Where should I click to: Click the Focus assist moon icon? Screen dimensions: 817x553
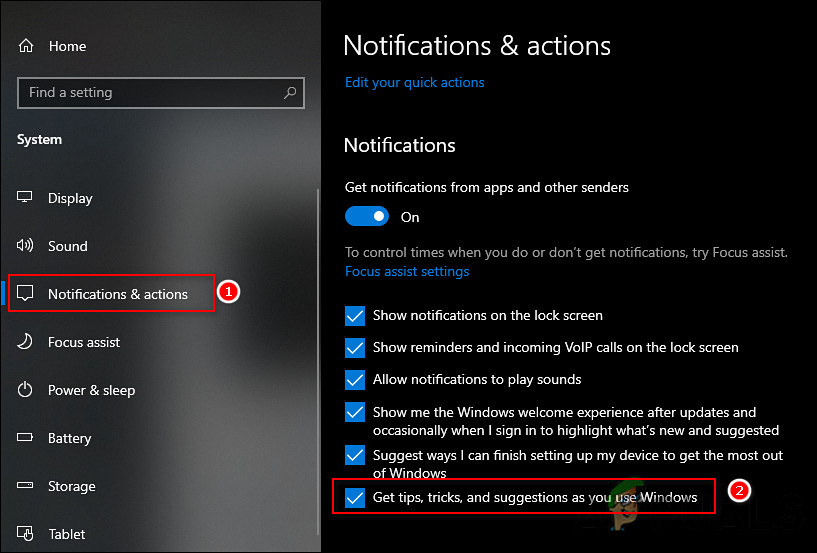coord(24,341)
